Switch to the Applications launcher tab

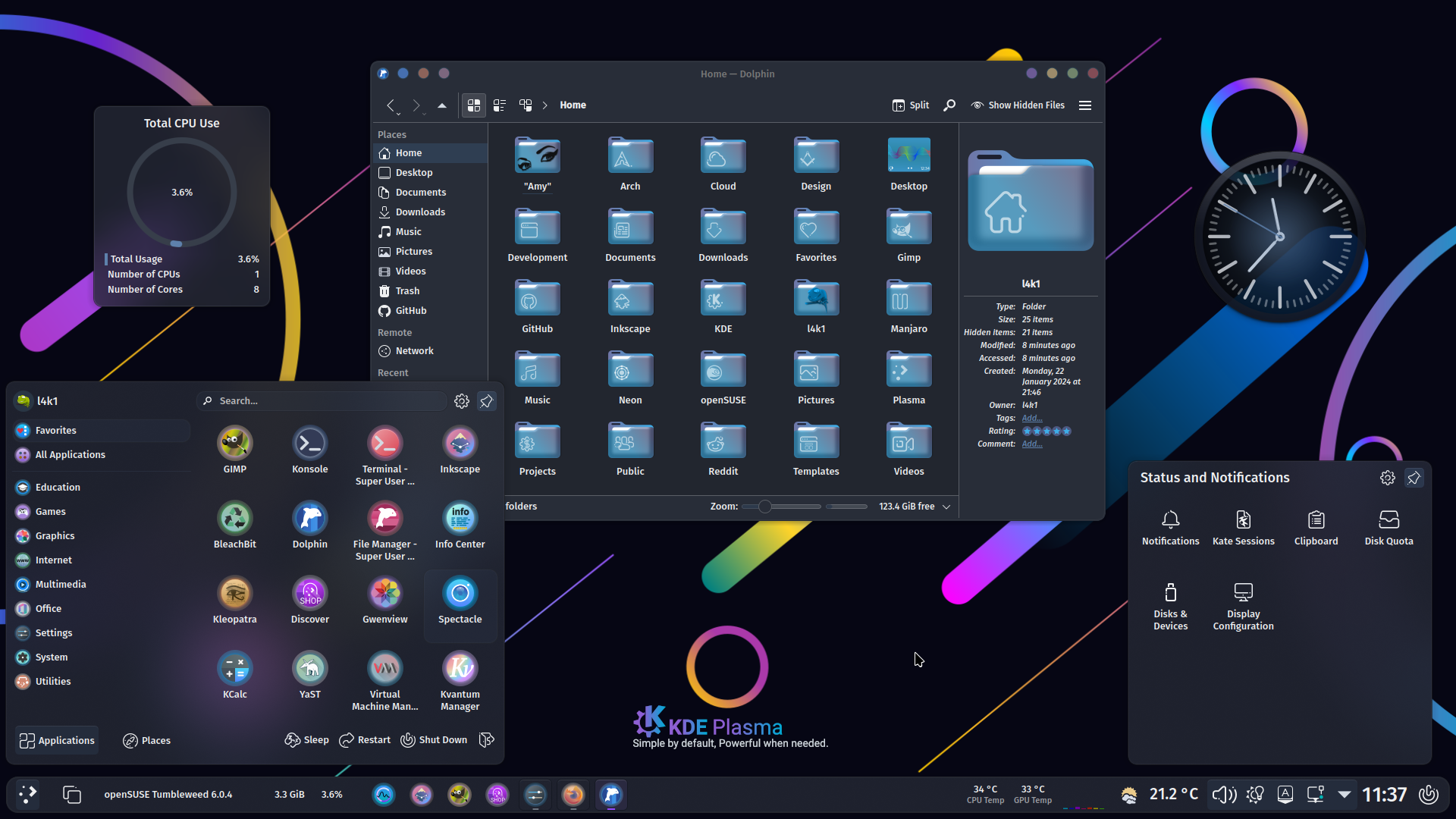(x=57, y=740)
